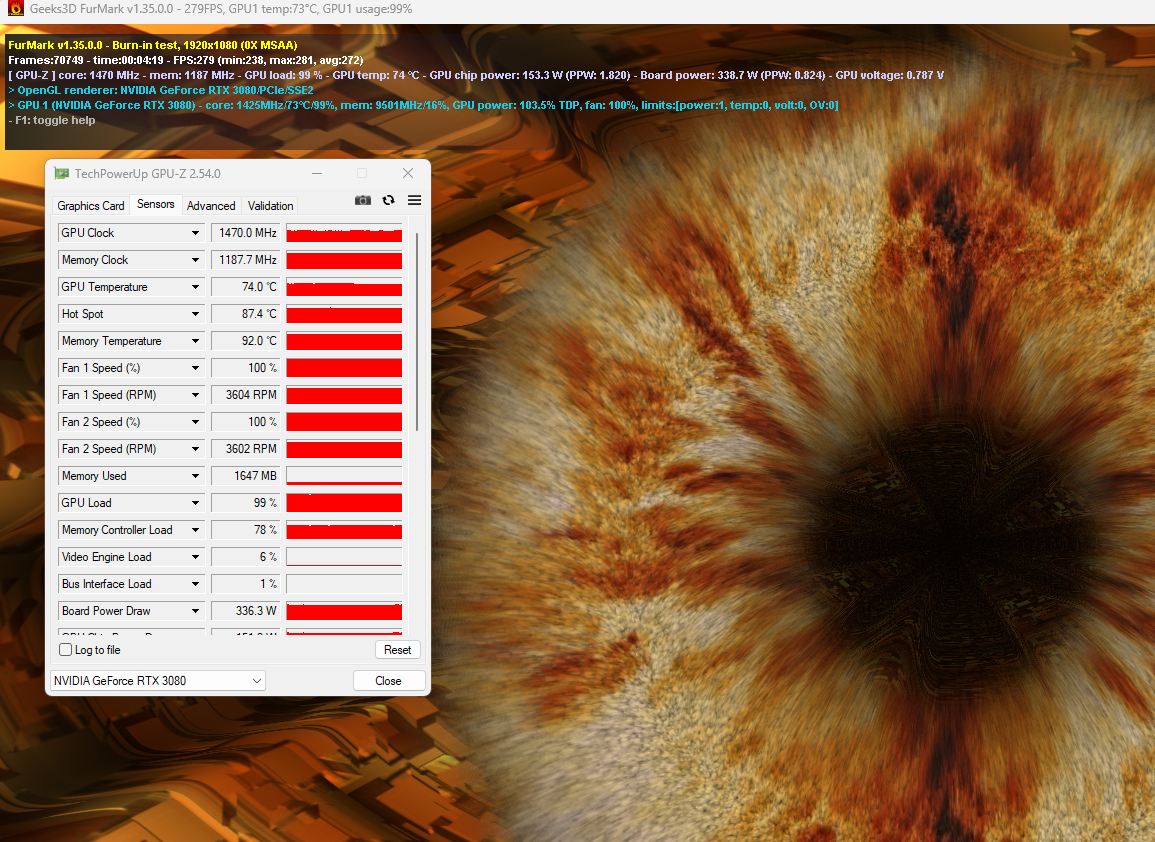Click the FurMark OpenGL renderer line
This screenshot has height=842, width=1155.
[161, 90]
